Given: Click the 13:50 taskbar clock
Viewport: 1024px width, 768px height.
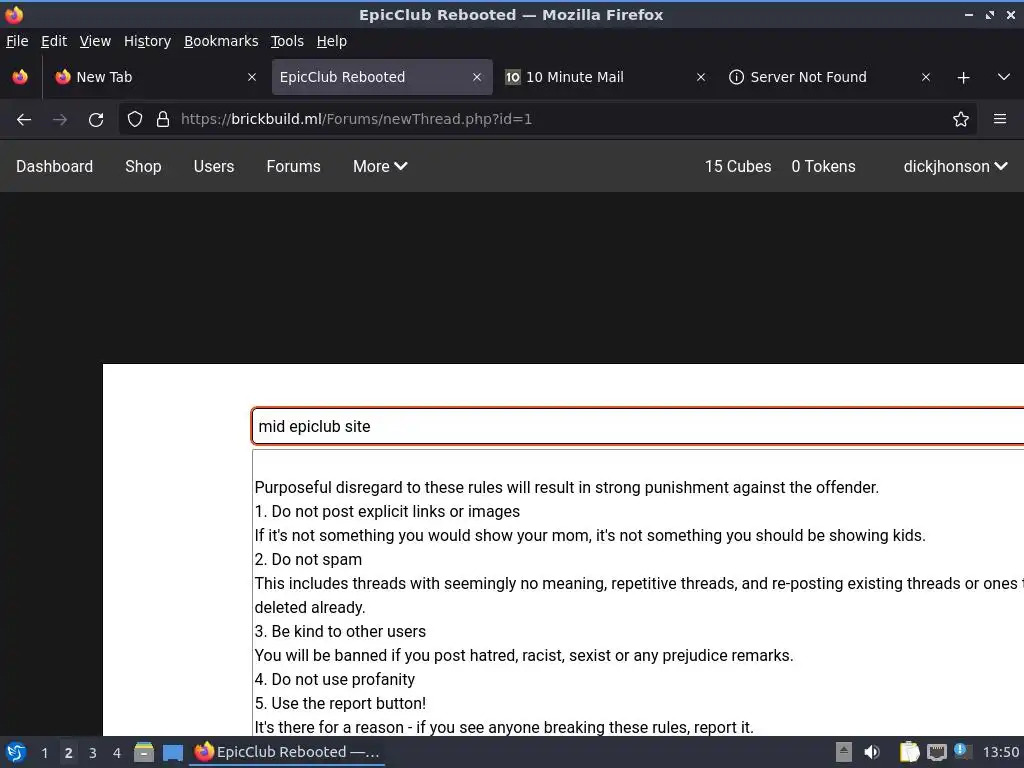Looking at the screenshot, I should point(1000,753).
